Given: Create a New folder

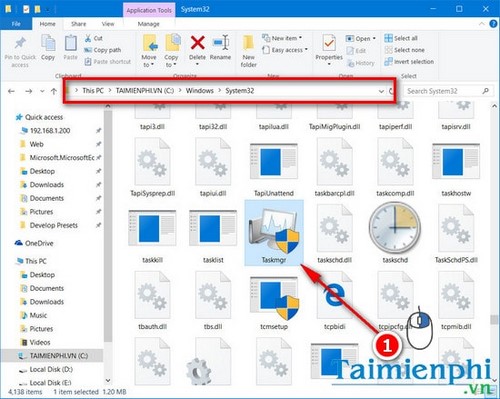Looking at the screenshot, I should (x=248, y=51).
